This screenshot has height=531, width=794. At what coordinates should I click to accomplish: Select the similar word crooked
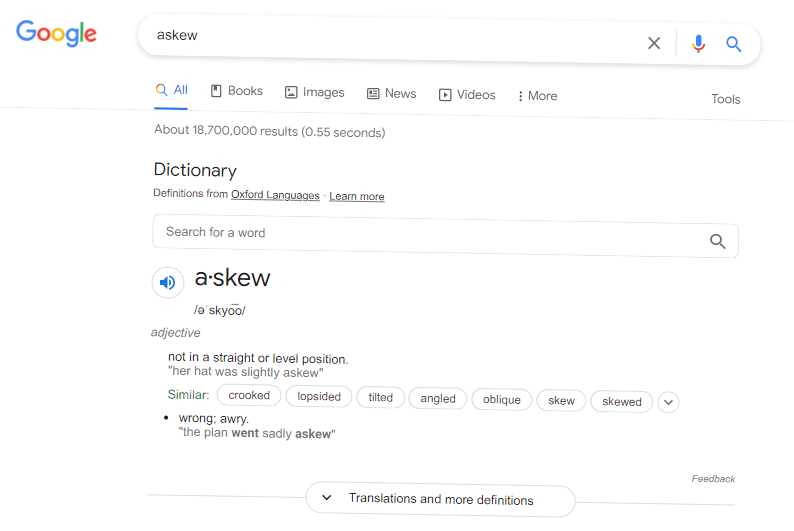(x=249, y=396)
